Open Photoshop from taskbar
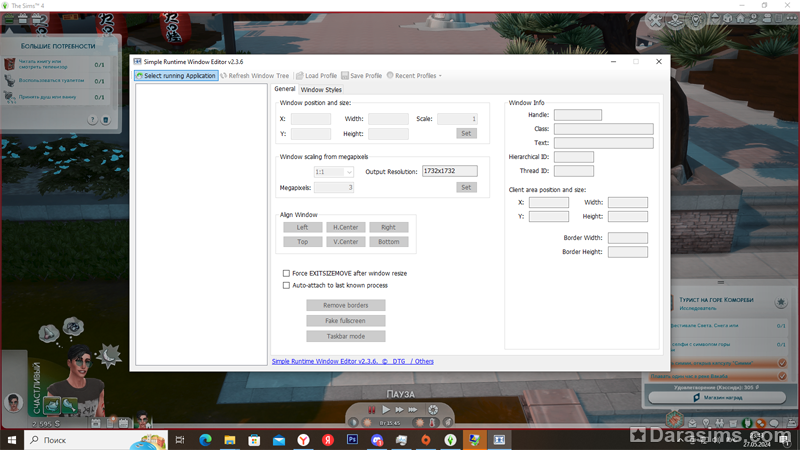Screen dimensions: 800x450 point(352,439)
